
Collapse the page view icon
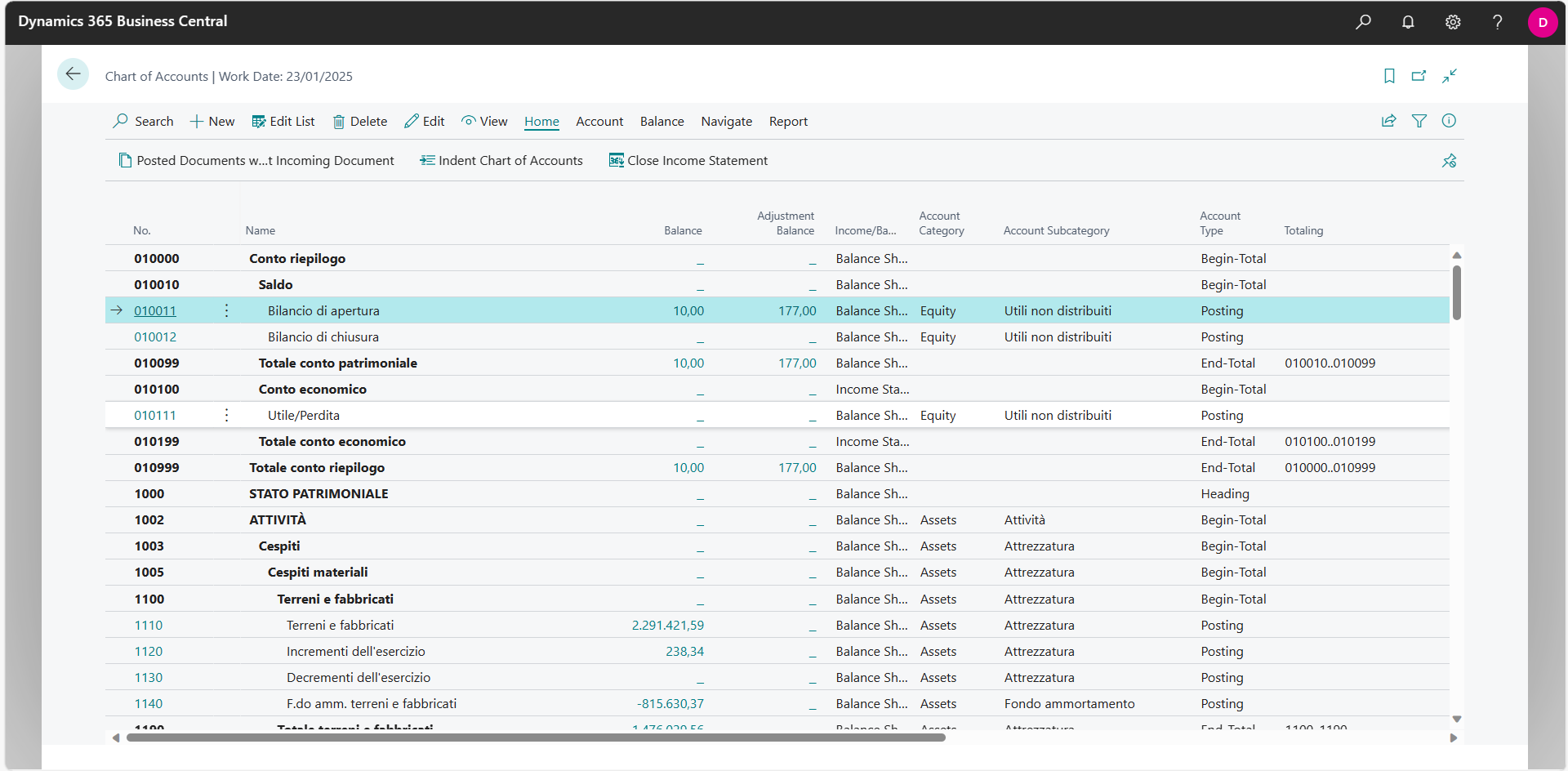[x=1450, y=76]
